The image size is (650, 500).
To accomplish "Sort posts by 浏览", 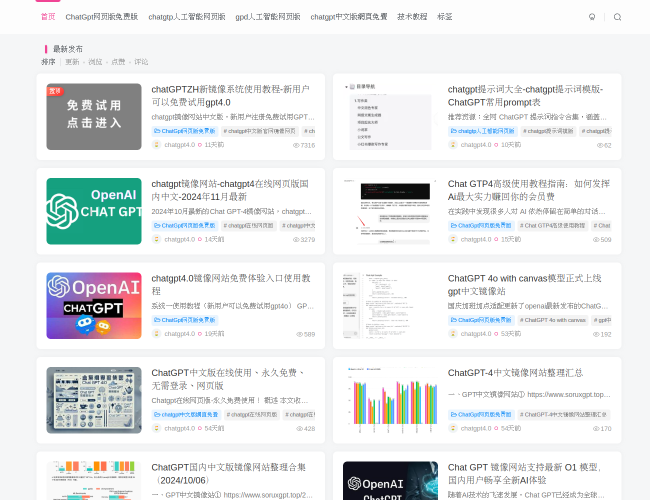I will (x=95, y=62).
